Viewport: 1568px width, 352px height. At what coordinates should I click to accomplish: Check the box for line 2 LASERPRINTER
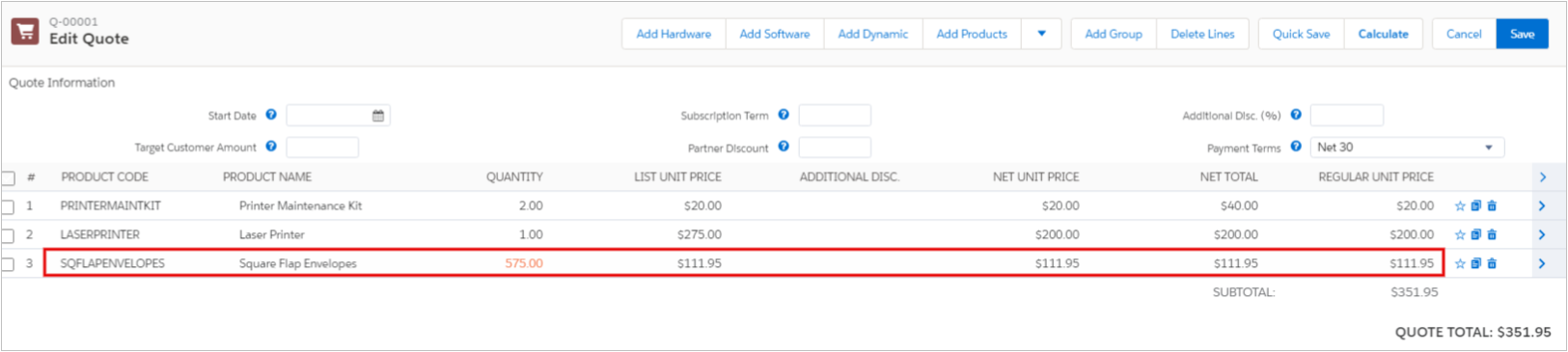[x=9, y=236]
